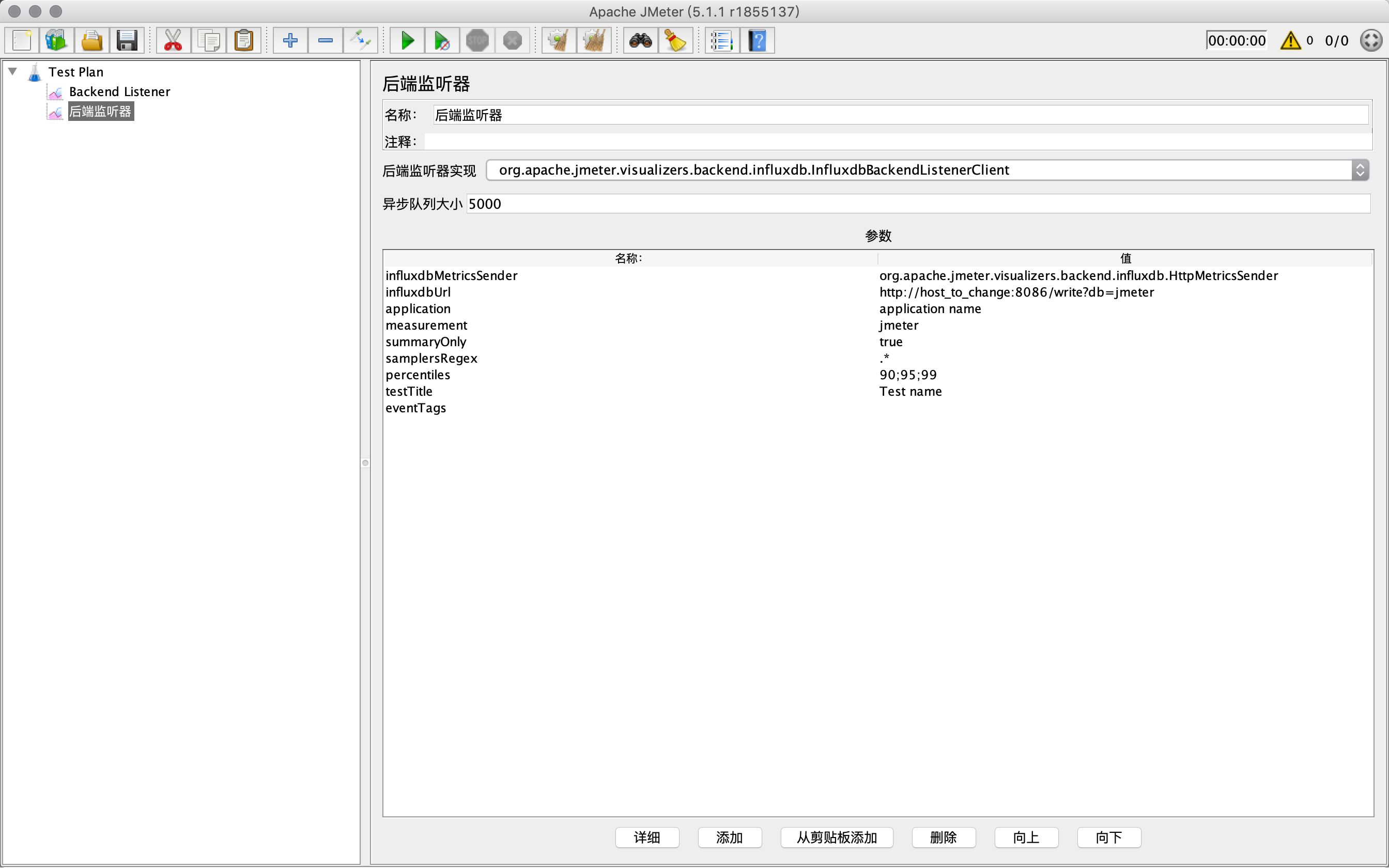Click the 值 column header in parameters table
Viewport: 1389px width, 868px height.
(x=1125, y=258)
